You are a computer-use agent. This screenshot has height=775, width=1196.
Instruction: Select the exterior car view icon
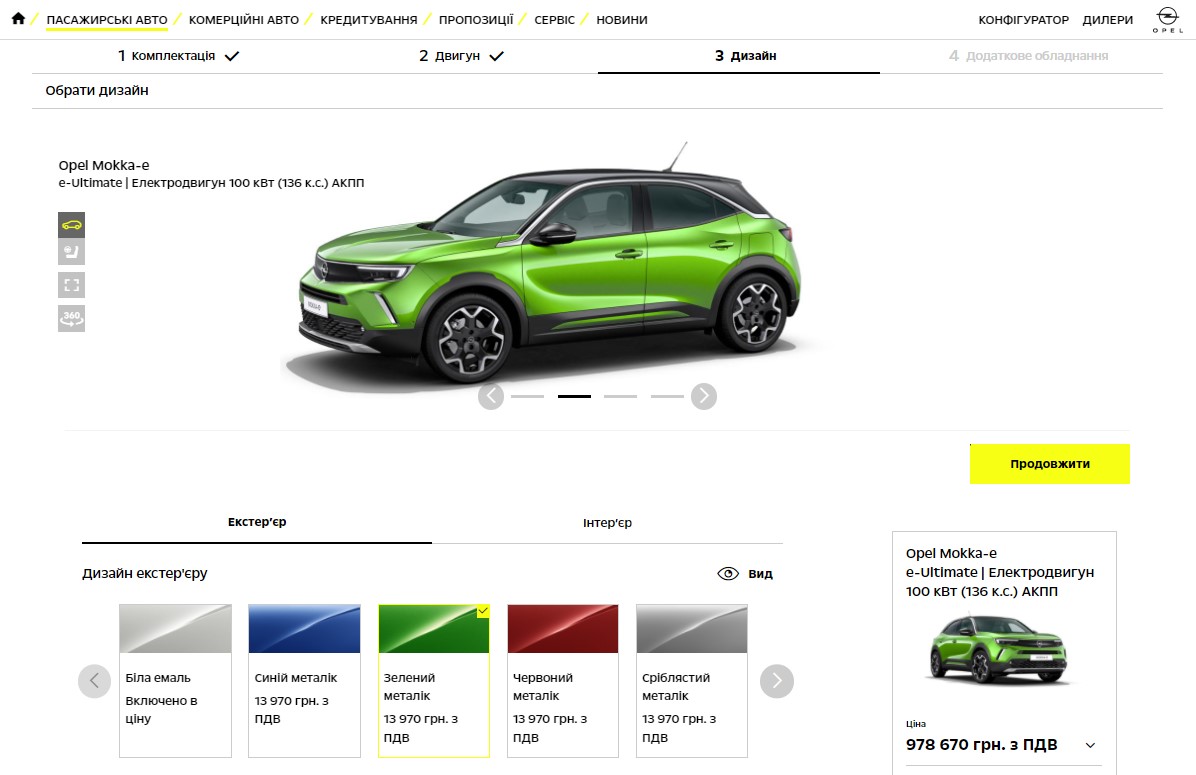71,224
